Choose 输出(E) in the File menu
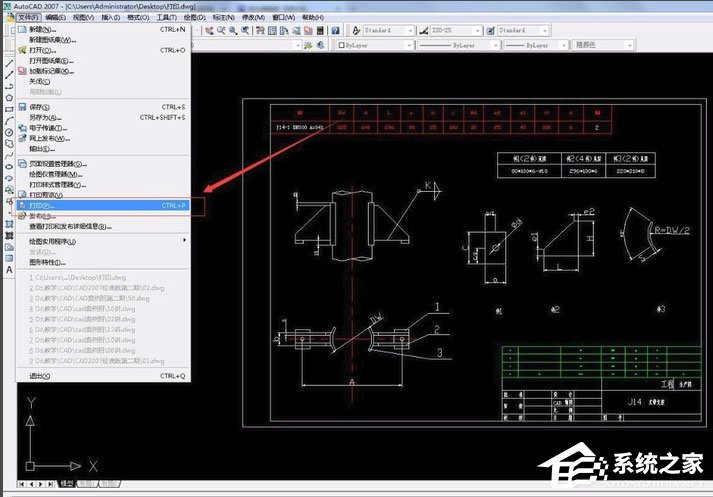 click(103, 149)
